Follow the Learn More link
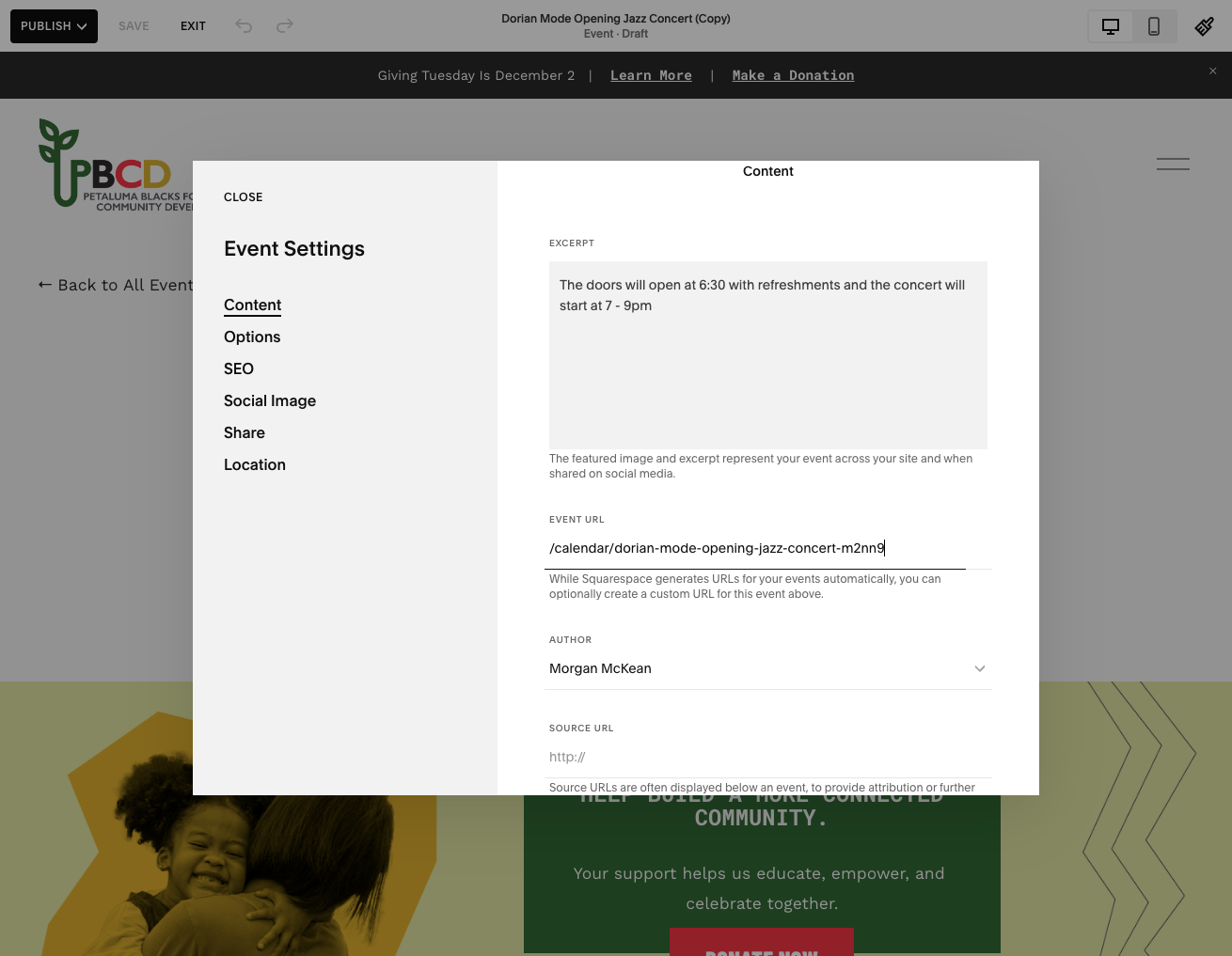The height and width of the screenshot is (956, 1232). [x=651, y=75]
